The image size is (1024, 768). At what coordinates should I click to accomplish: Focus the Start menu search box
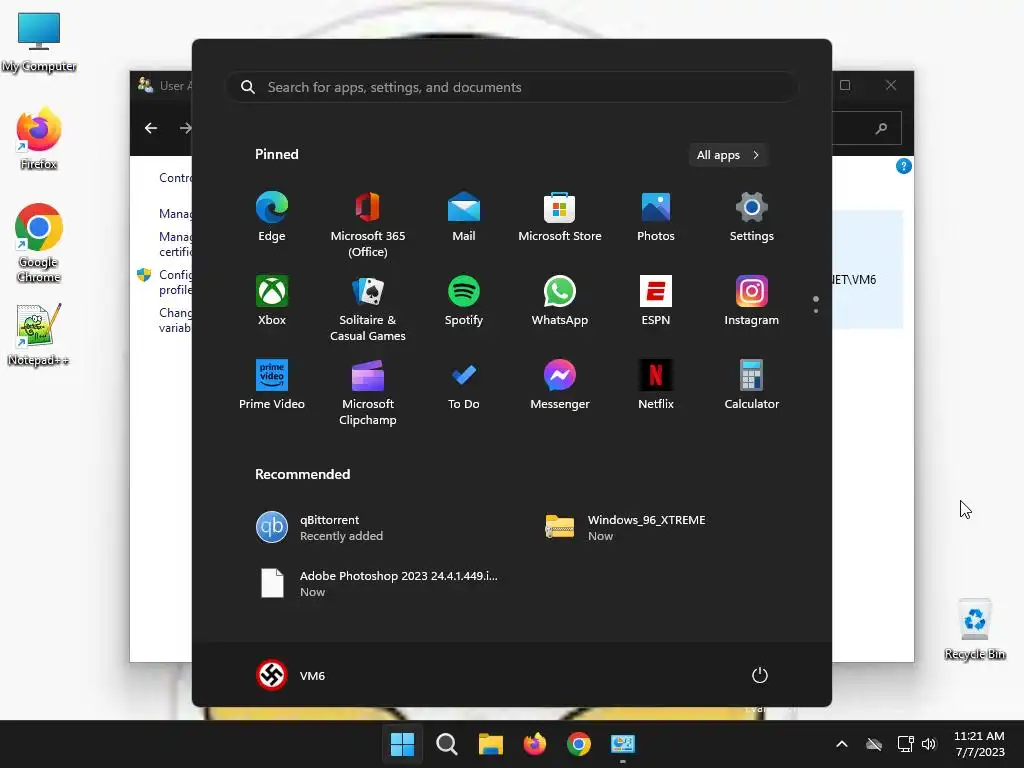point(511,88)
